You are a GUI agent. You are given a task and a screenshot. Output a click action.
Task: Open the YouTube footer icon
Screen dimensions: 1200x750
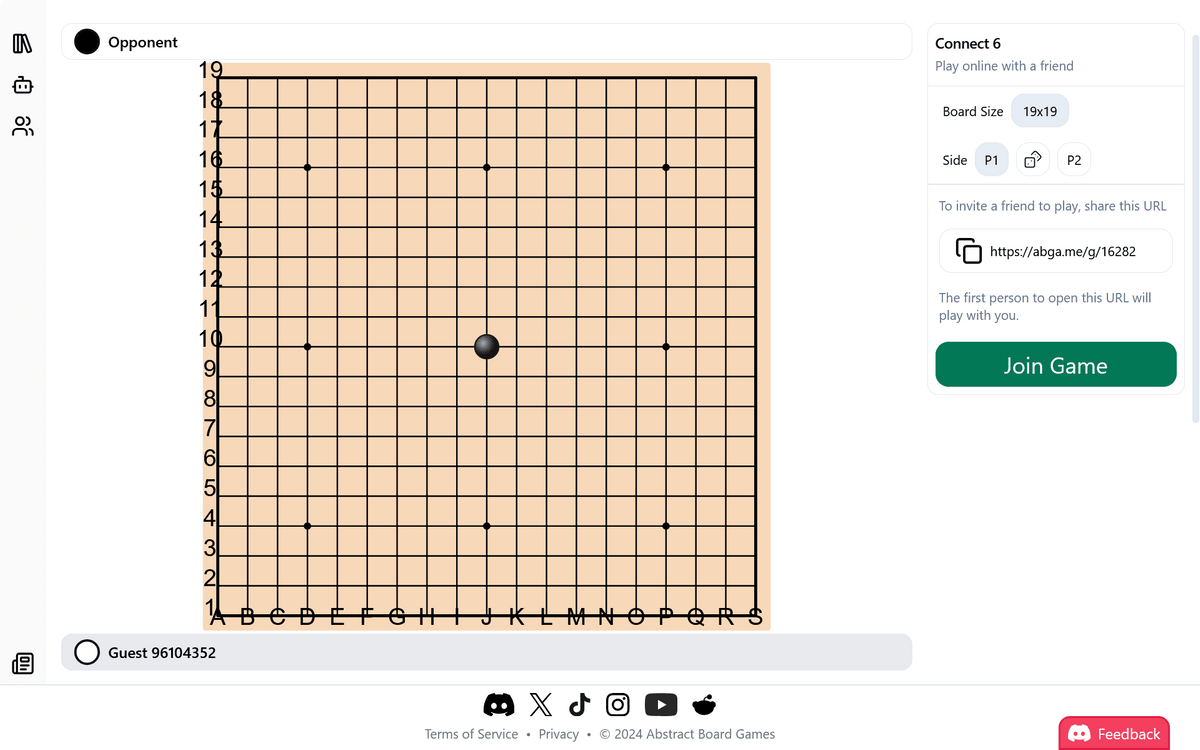tap(661, 705)
